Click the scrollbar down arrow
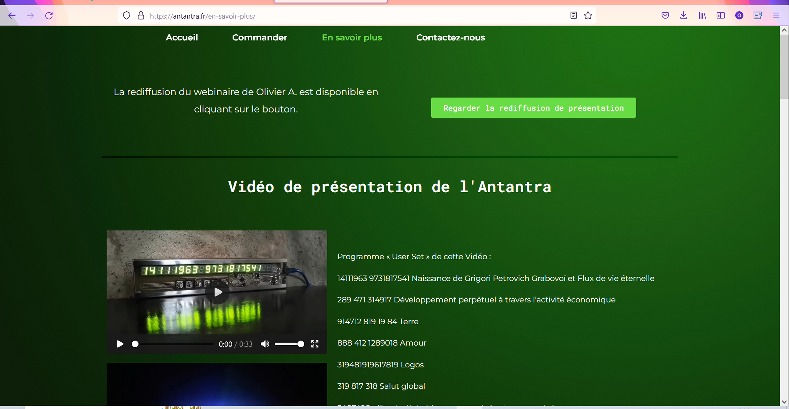 [x=784, y=401]
